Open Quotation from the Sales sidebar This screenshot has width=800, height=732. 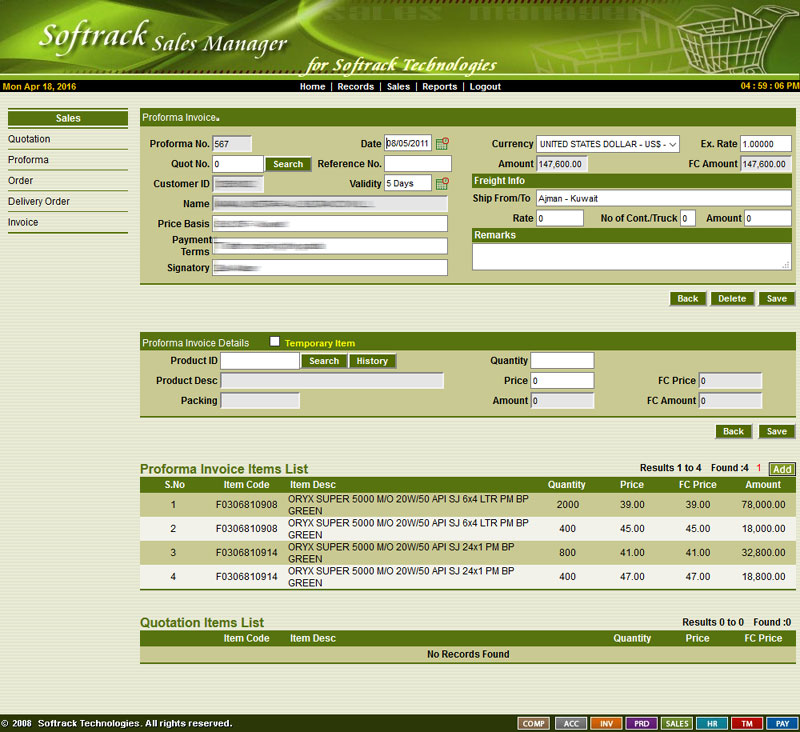29,139
